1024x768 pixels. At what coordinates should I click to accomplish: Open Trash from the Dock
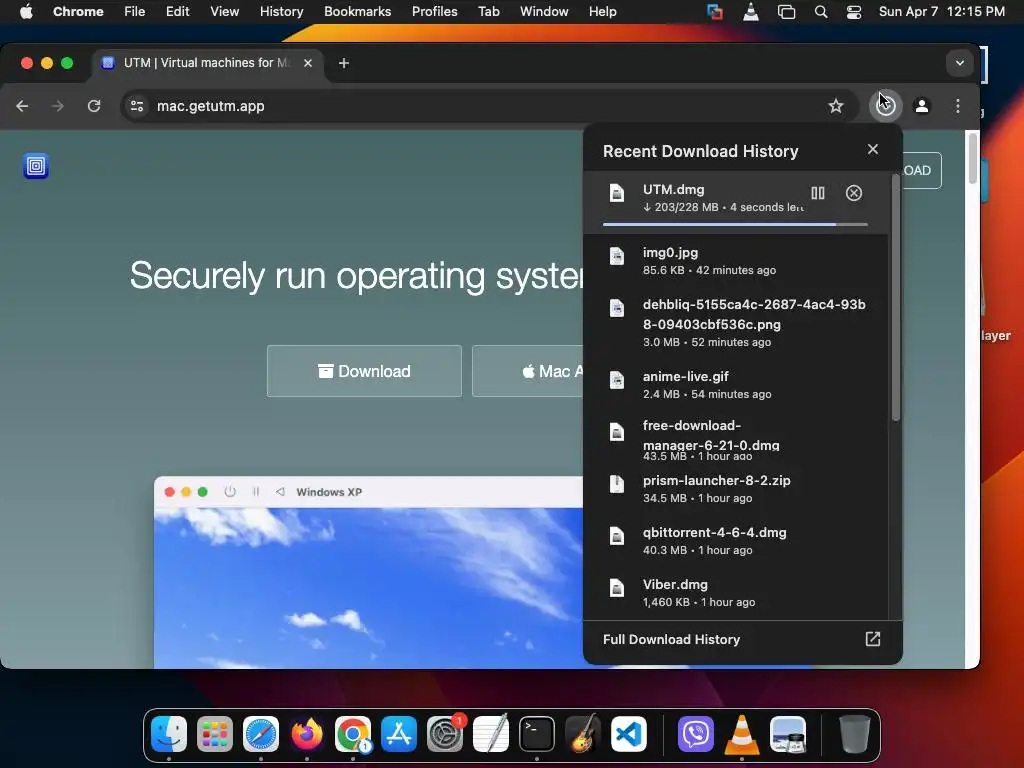tap(854, 733)
